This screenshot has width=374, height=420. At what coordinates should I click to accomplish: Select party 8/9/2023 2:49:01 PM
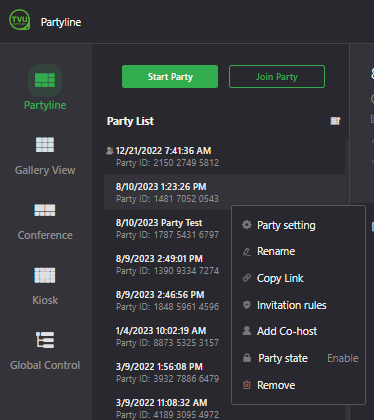pos(167,264)
